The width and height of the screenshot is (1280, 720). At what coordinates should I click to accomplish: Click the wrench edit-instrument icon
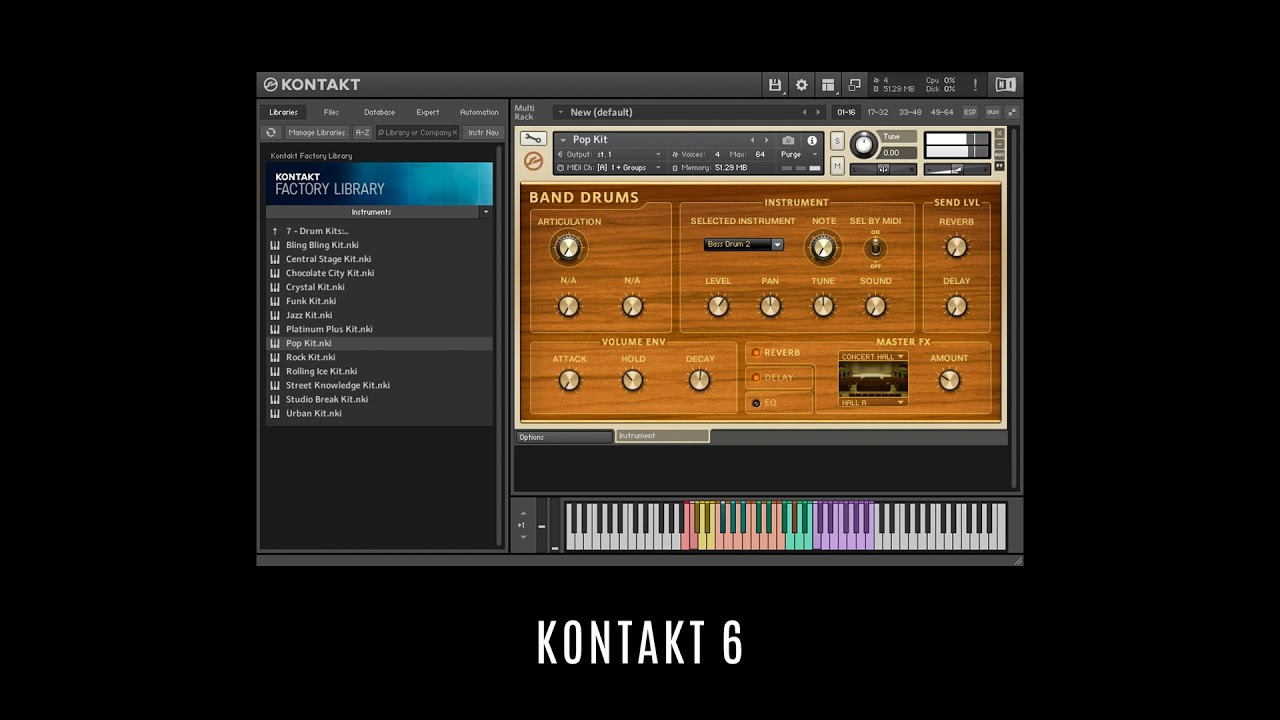pos(534,139)
